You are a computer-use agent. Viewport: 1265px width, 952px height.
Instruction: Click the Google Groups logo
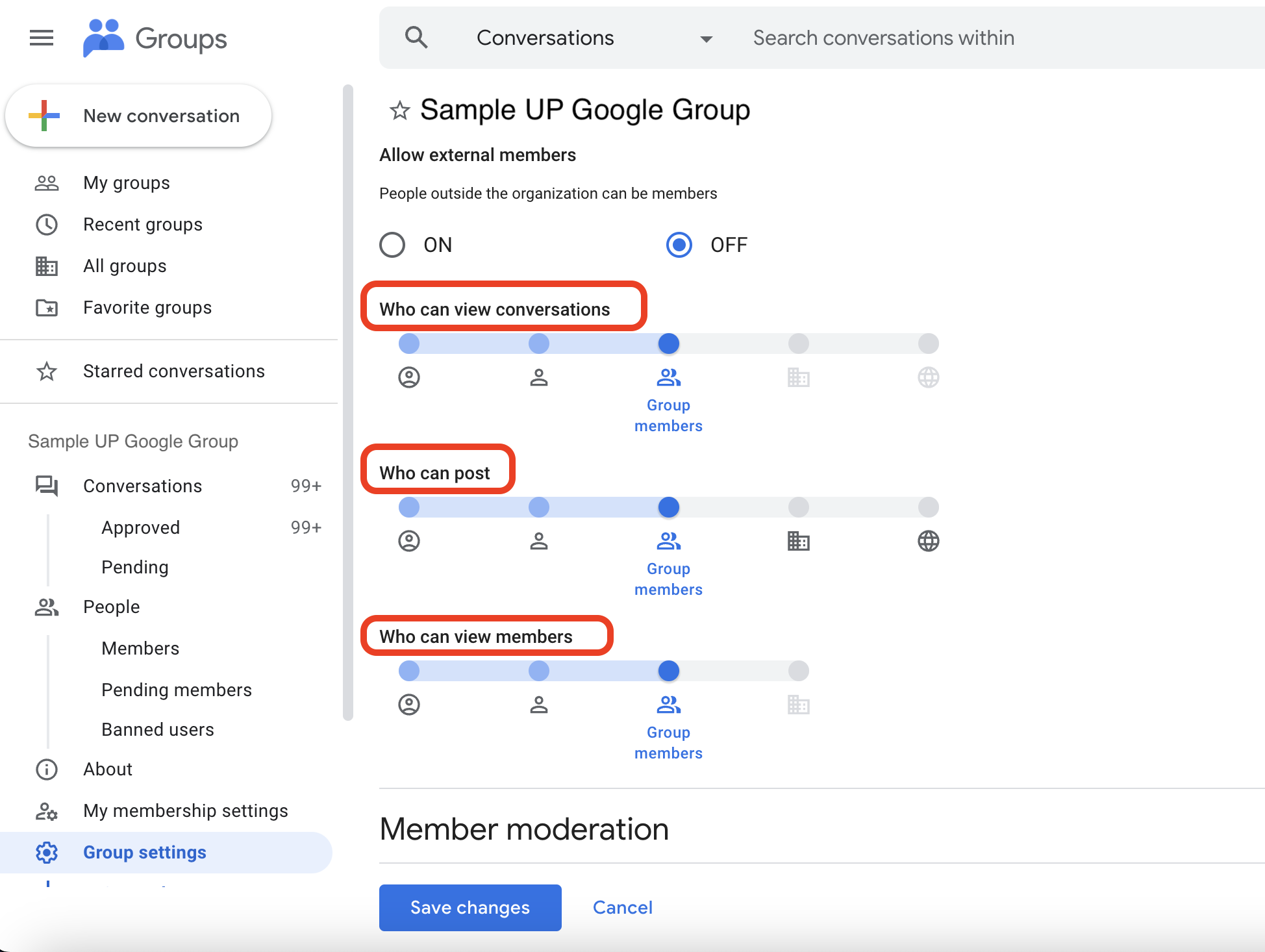[x=155, y=38]
